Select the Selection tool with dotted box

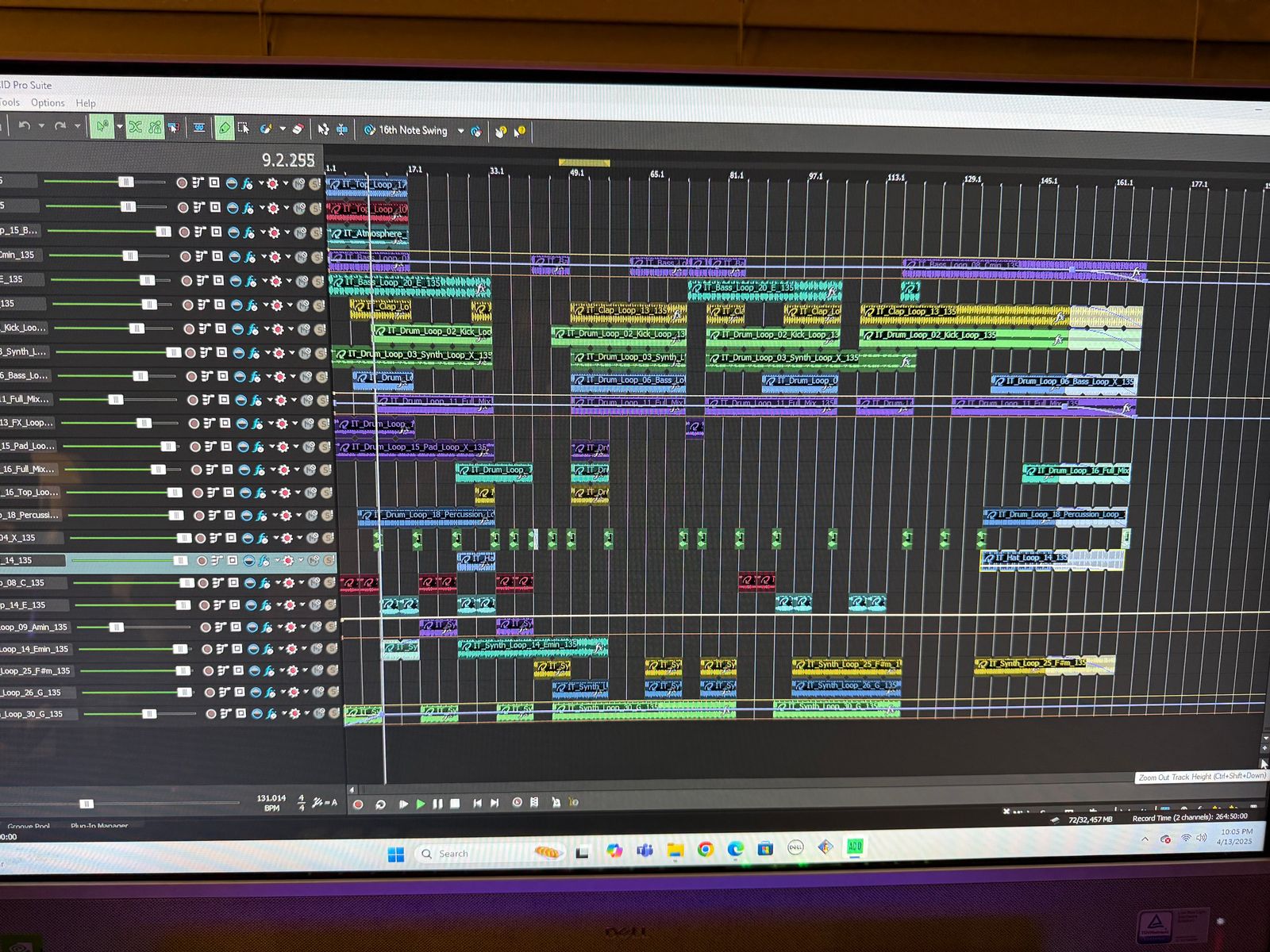tap(244, 128)
